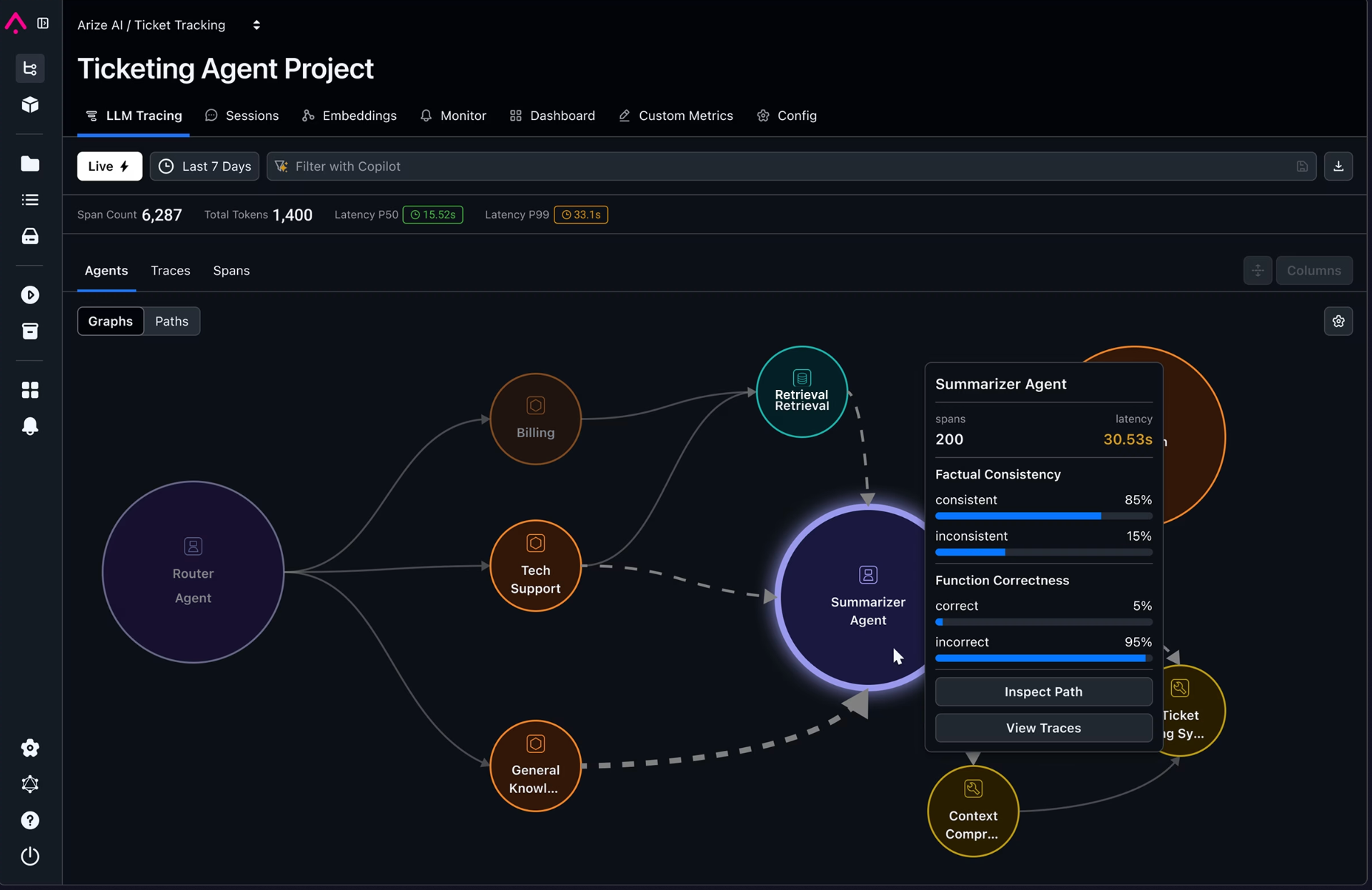Switch to the Traces tab

click(170, 271)
